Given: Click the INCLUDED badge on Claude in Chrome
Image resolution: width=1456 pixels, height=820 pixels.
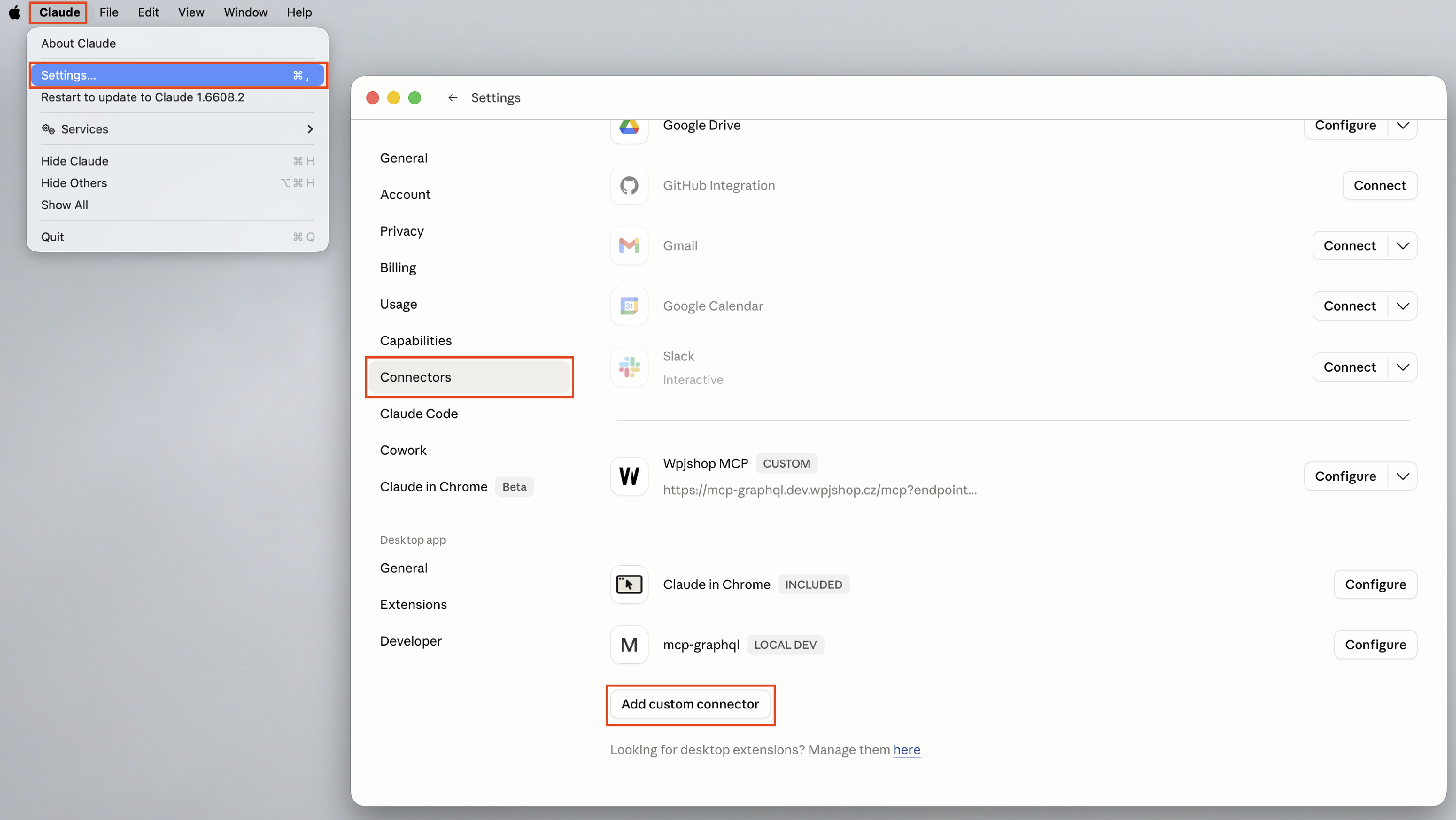Looking at the screenshot, I should (x=813, y=585).
